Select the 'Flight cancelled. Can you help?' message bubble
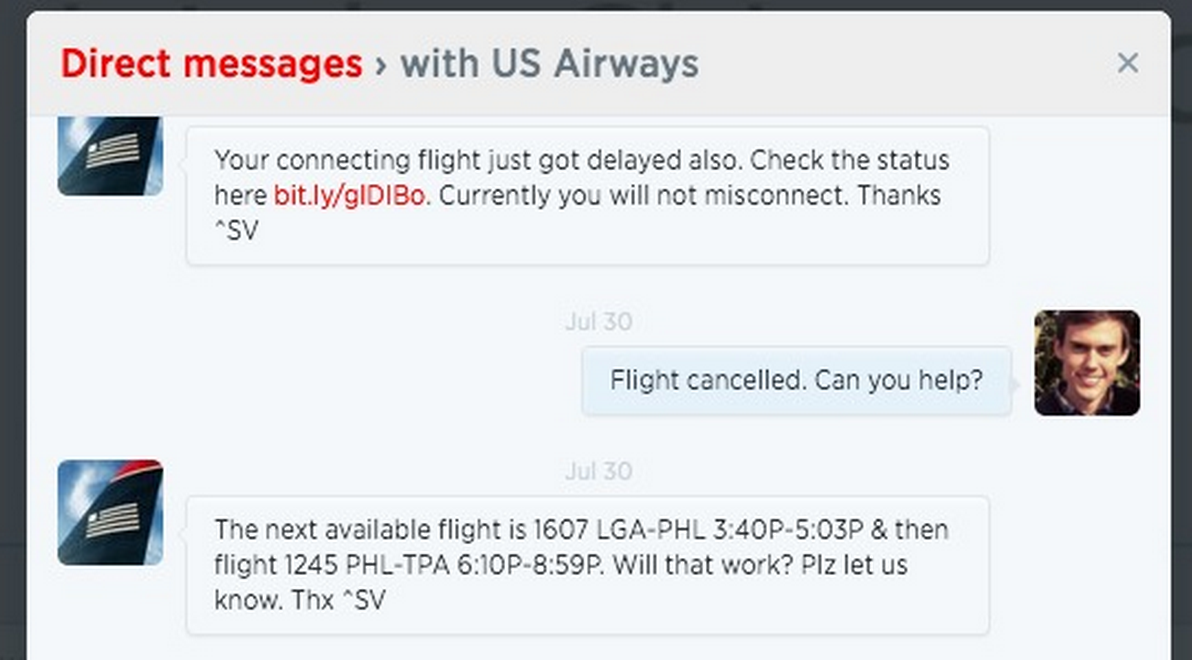Viewport: 1194px width, 664px height. 796,380
